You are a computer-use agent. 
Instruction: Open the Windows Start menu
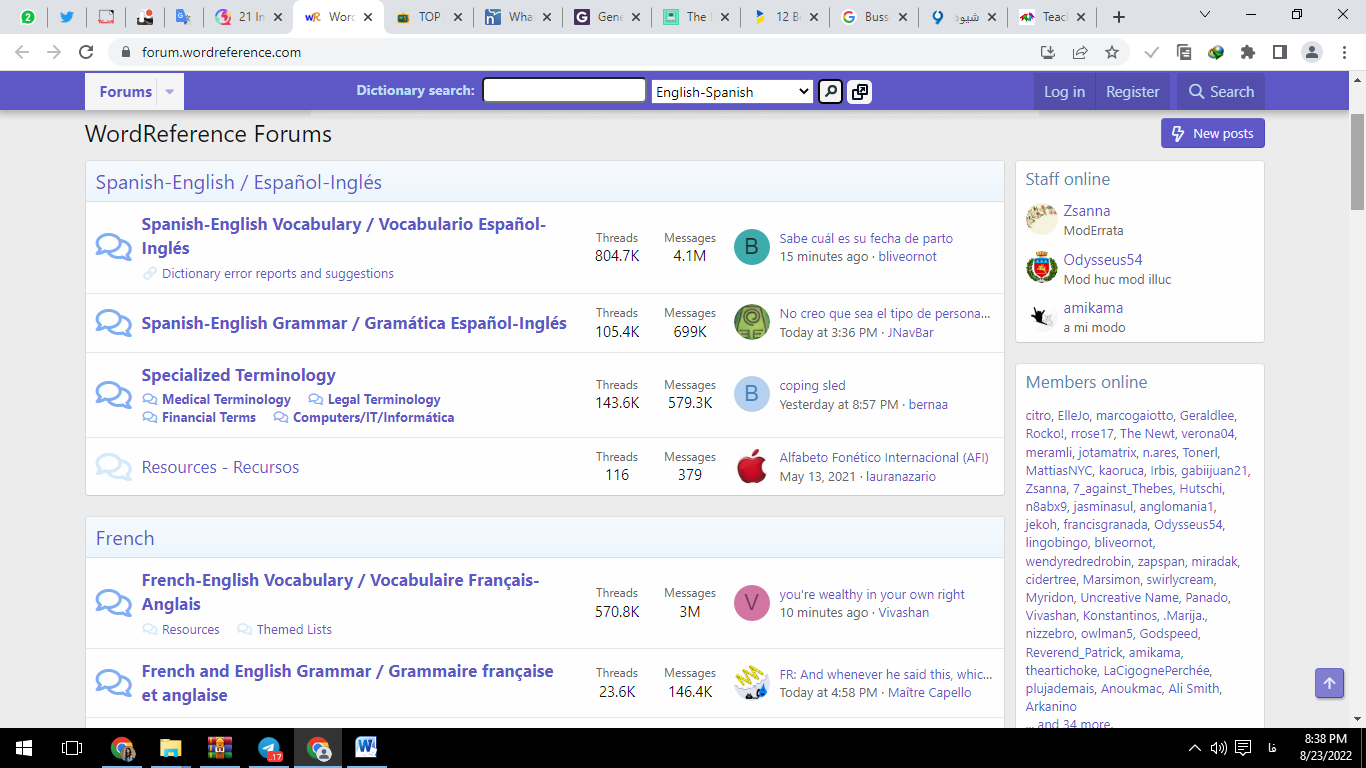pos(24,748)
